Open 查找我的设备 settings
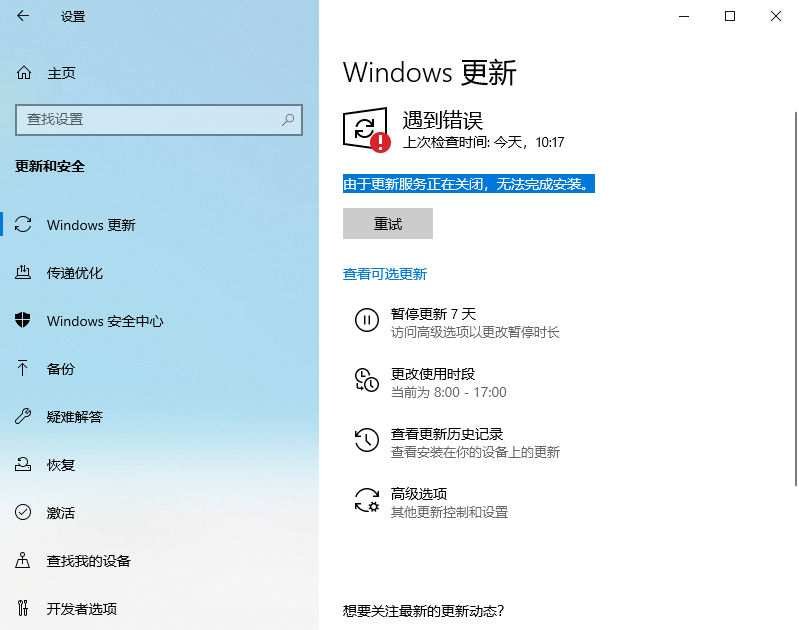 (89, 561)
